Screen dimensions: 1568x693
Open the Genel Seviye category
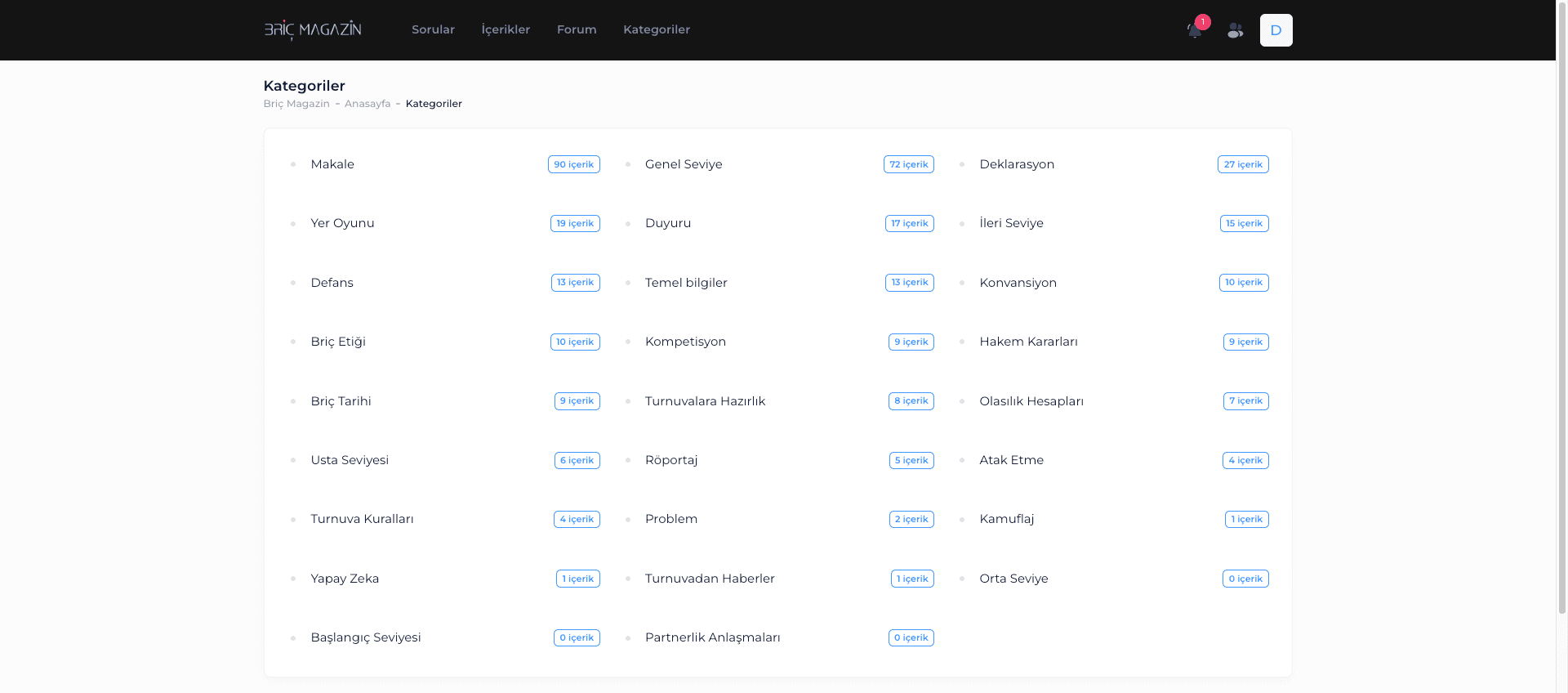pyautogui.click(x=684, y=164)
